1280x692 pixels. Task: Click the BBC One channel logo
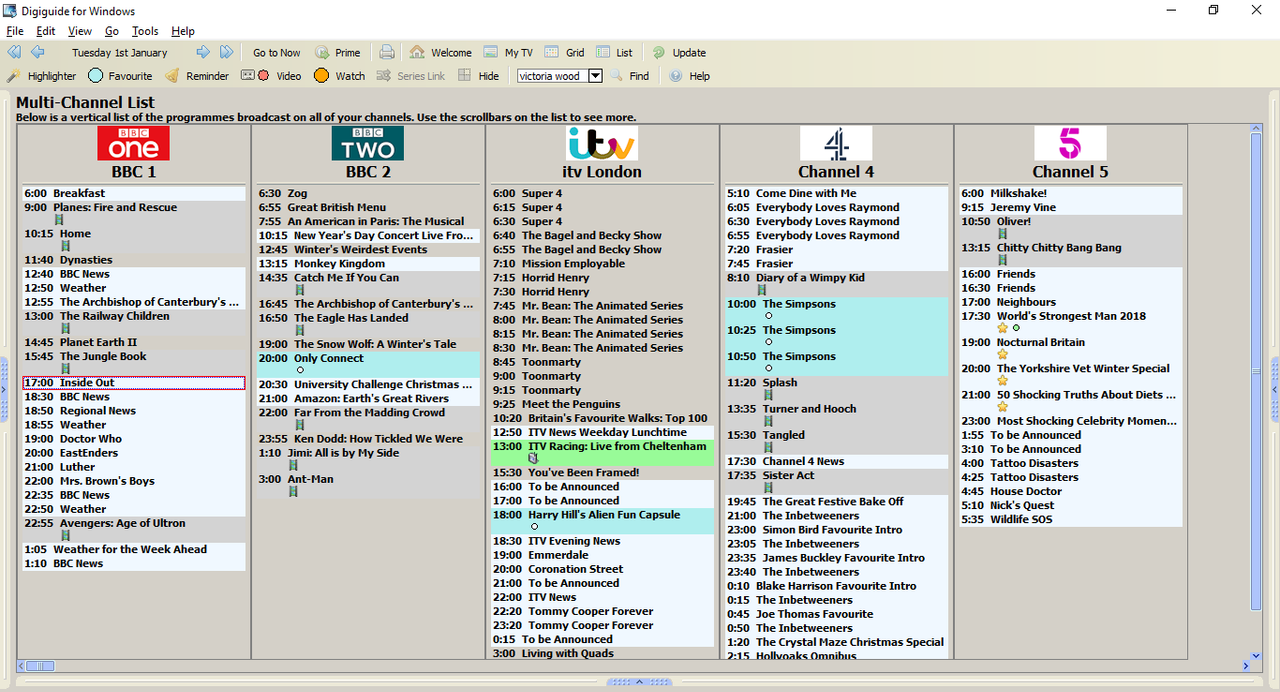[x=133, y=143]
